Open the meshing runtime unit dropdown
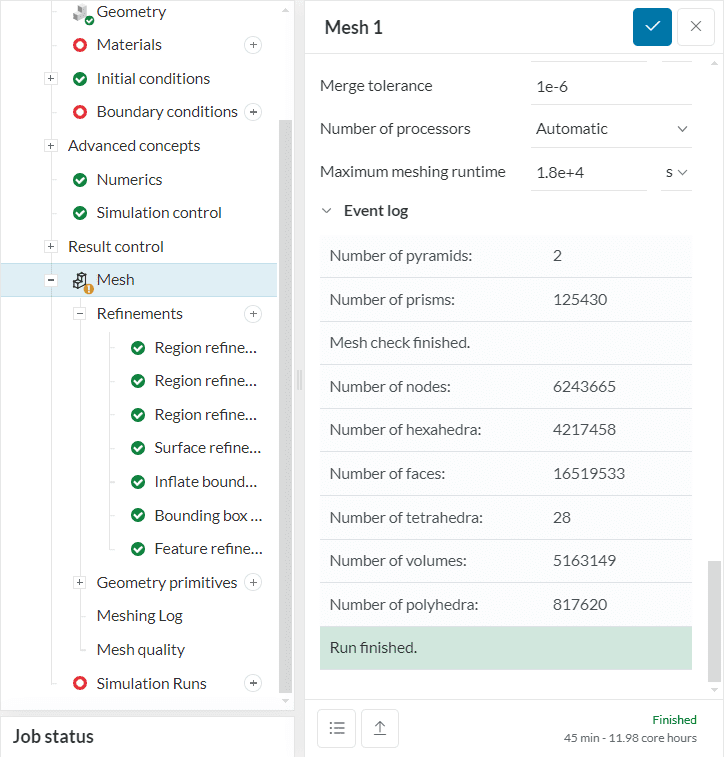724x757 pixels. (x=677, y=172)
